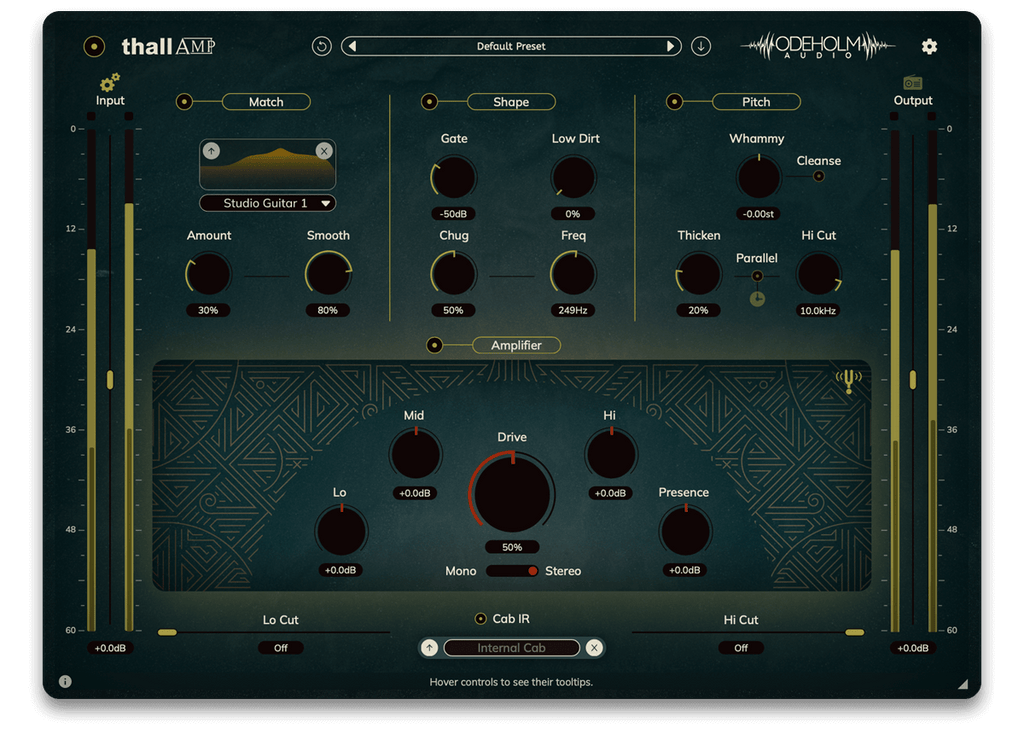This screenshot has width=1024, height=734.
Task: Toggle the Amplifier section header
Action: (434, 345)
